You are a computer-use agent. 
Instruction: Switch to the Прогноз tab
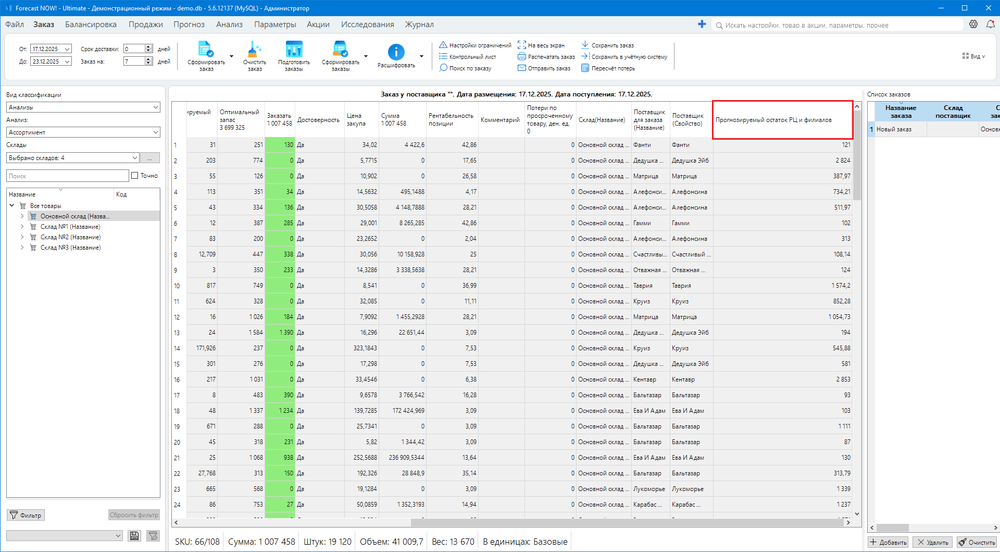click(x=188, y=22)
